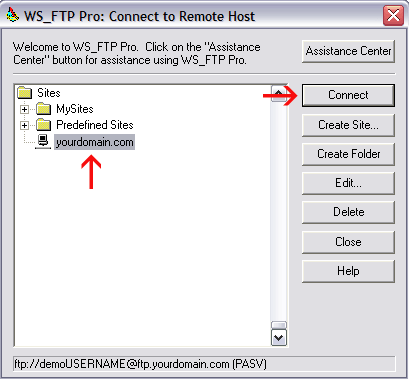
Task: Click the Connect button
Action: coord(348,95)
